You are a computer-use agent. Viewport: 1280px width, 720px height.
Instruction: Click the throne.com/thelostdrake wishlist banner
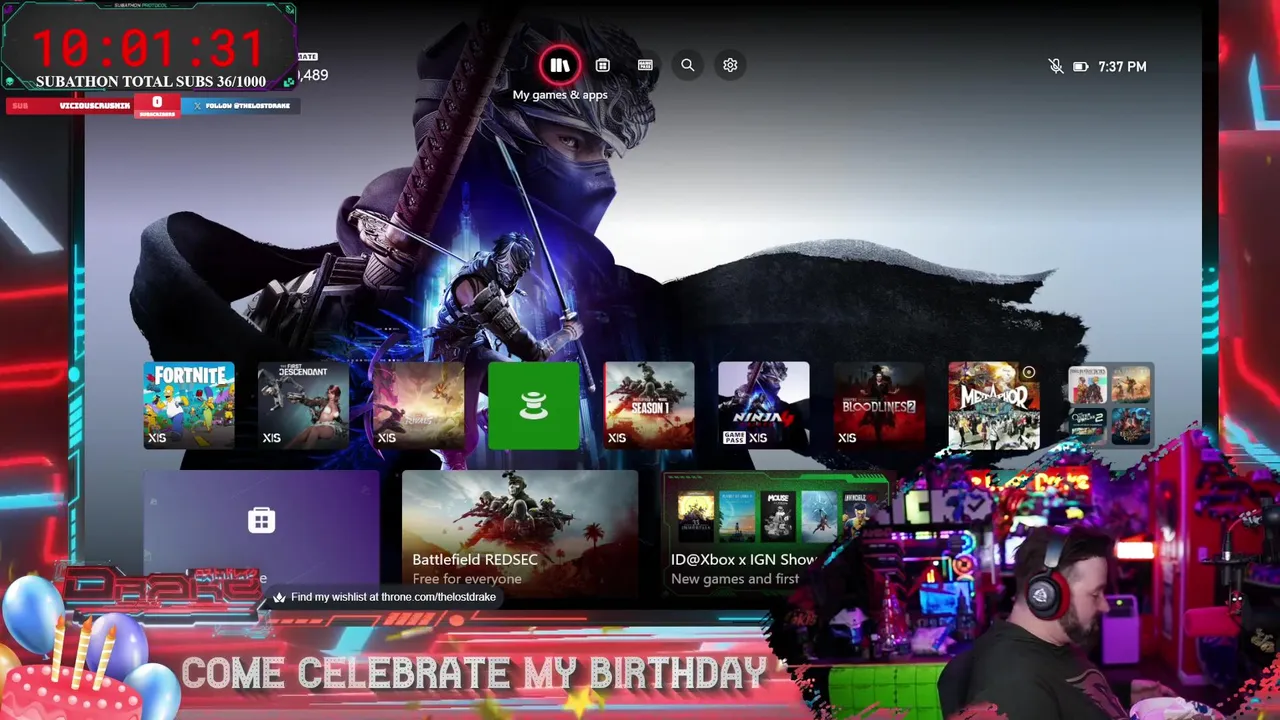click(x=384, y=597)
